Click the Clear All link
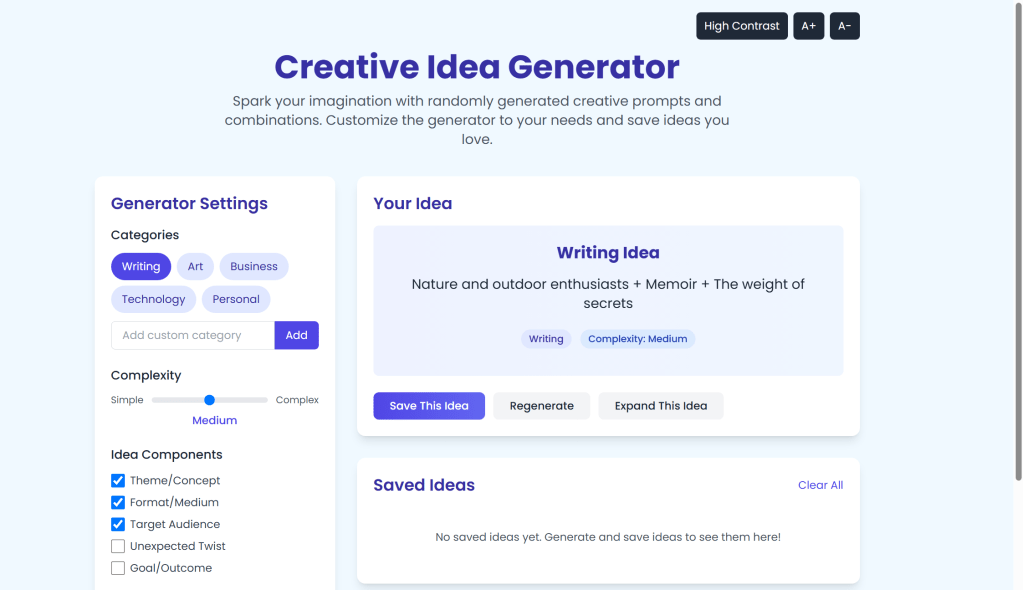The width and height of the screenshot is (1023, 590). click(x=820, y=485)
